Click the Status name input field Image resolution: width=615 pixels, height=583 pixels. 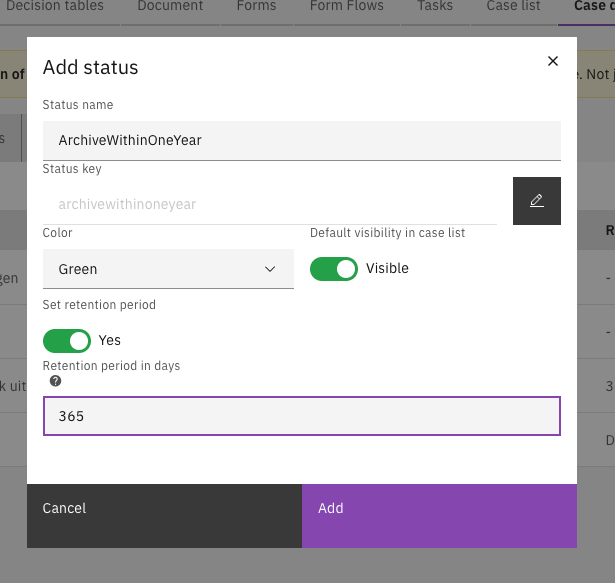coord(301,141)
